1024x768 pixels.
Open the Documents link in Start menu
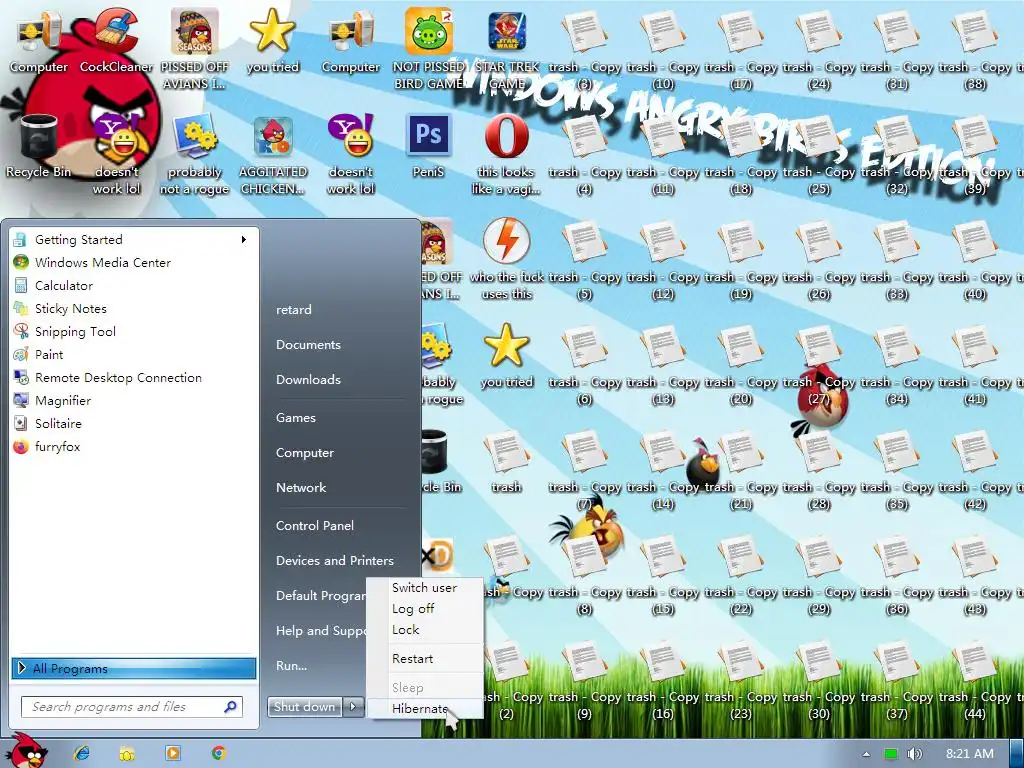[x=308, y=345]
